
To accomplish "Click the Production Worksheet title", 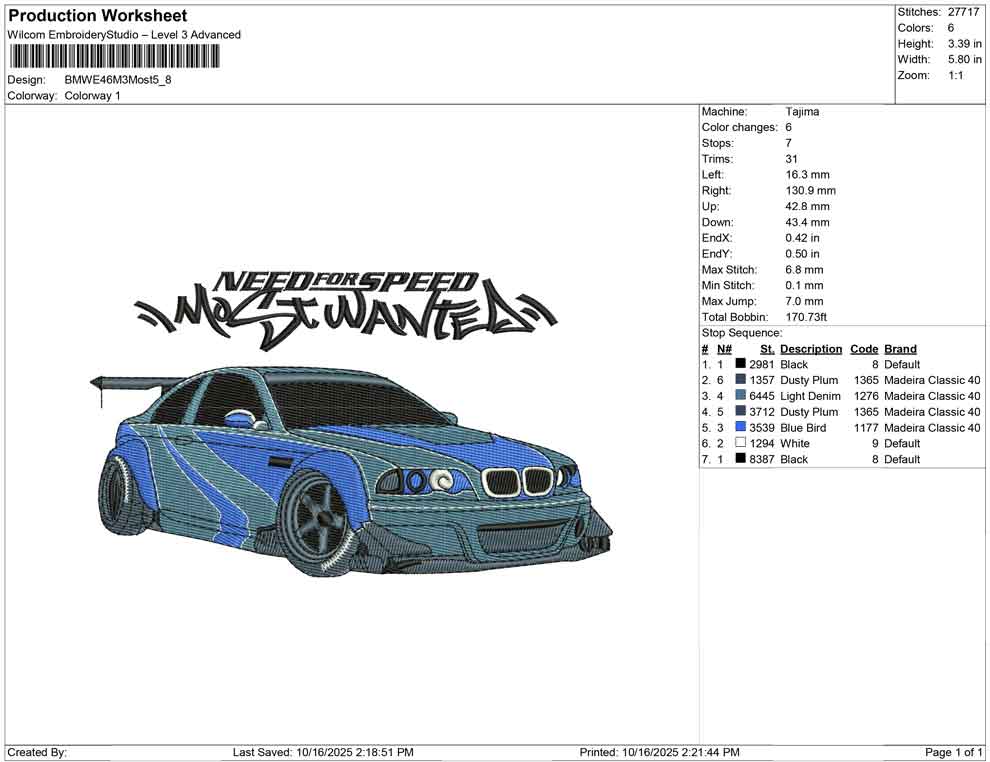I will coord(97,16).
